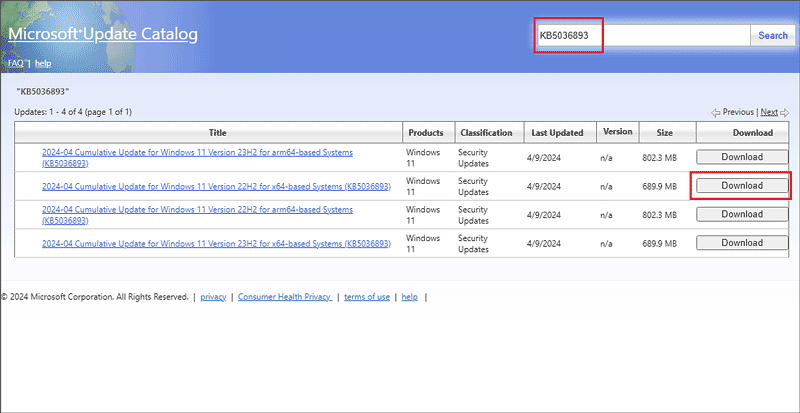Click the "KB5036893" search term heading
This screenshot has width=800, height=413.
(43, 92)
